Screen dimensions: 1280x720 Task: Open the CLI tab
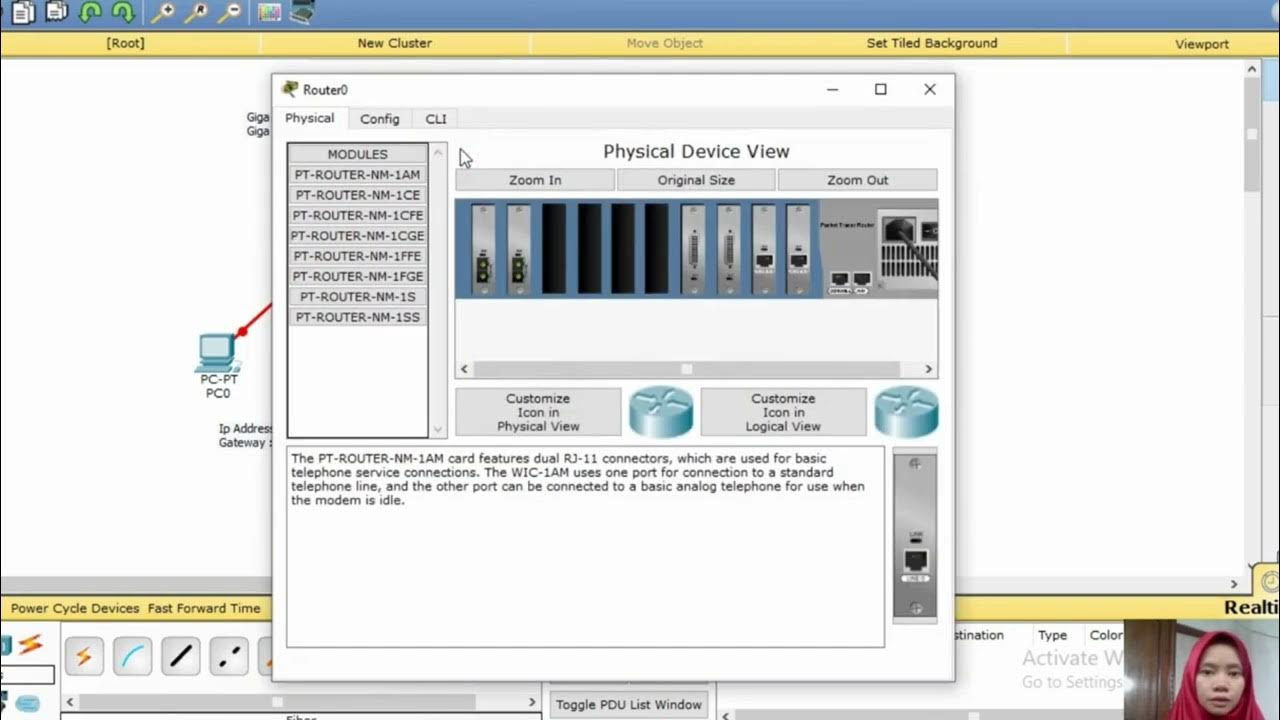point(436,119)
